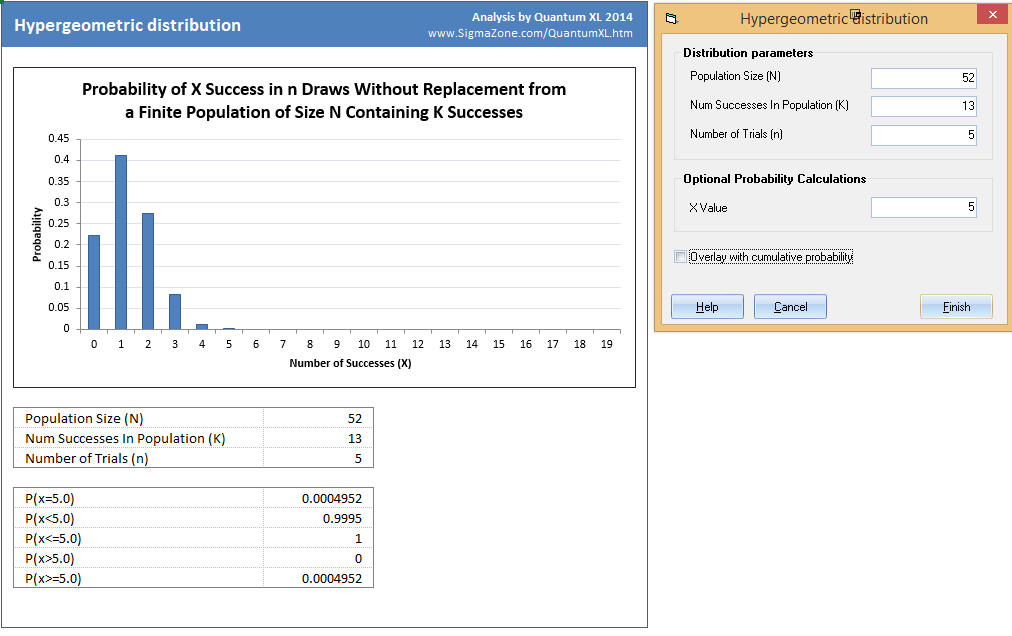Click into the X Value input box

pyautogui.click(x=923, y=208)
